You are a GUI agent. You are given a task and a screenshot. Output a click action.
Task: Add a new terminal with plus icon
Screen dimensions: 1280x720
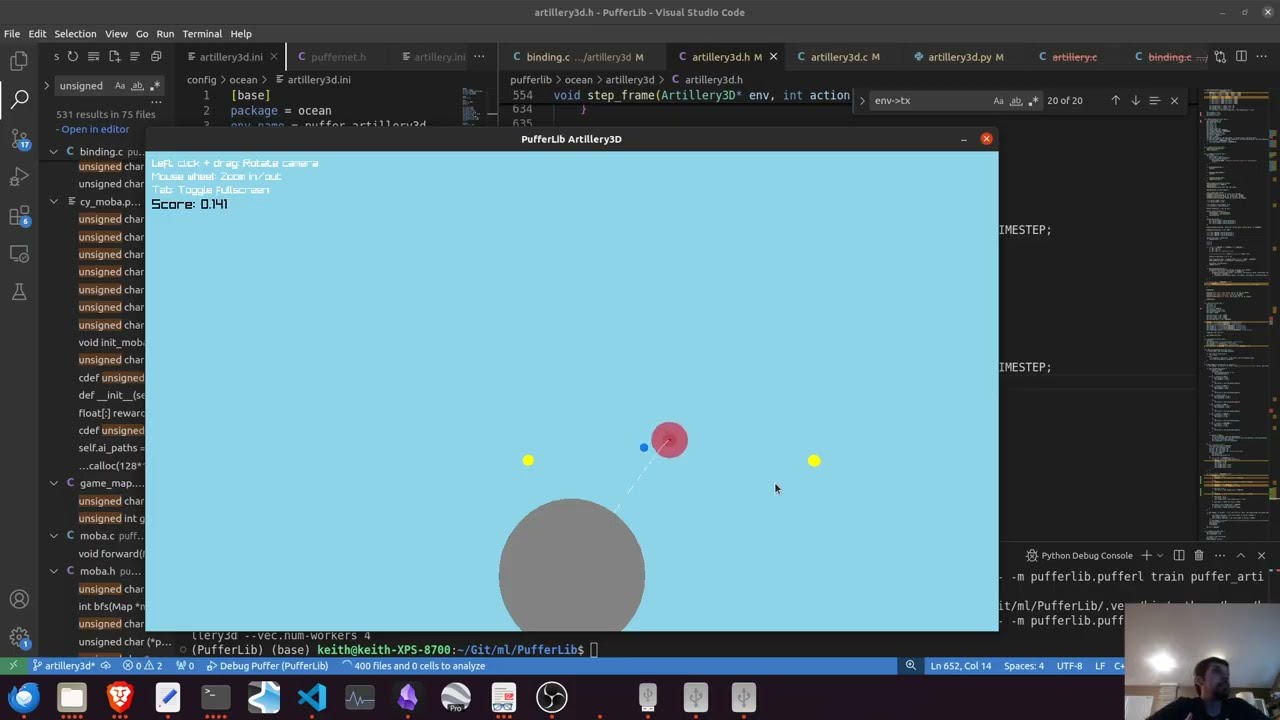click(1146, 555)
